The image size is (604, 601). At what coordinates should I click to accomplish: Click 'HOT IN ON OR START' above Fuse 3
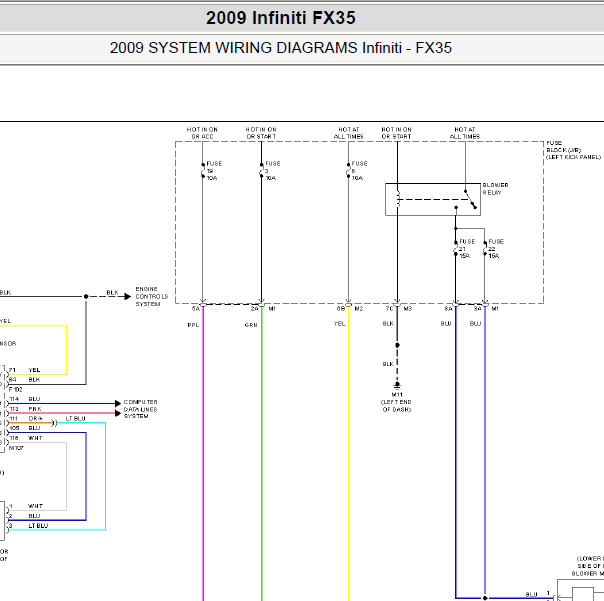[x=261, y=133]
